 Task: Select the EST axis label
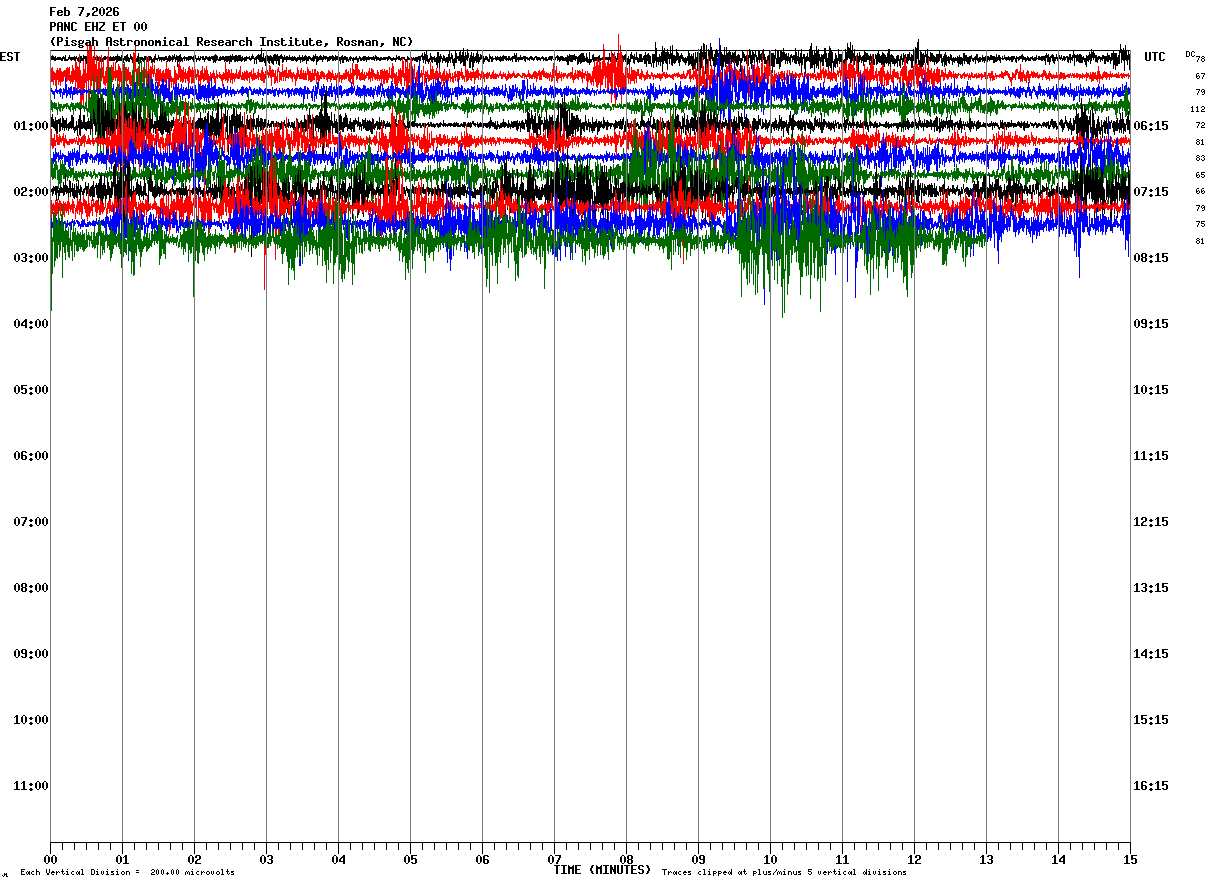pos(10,57)
